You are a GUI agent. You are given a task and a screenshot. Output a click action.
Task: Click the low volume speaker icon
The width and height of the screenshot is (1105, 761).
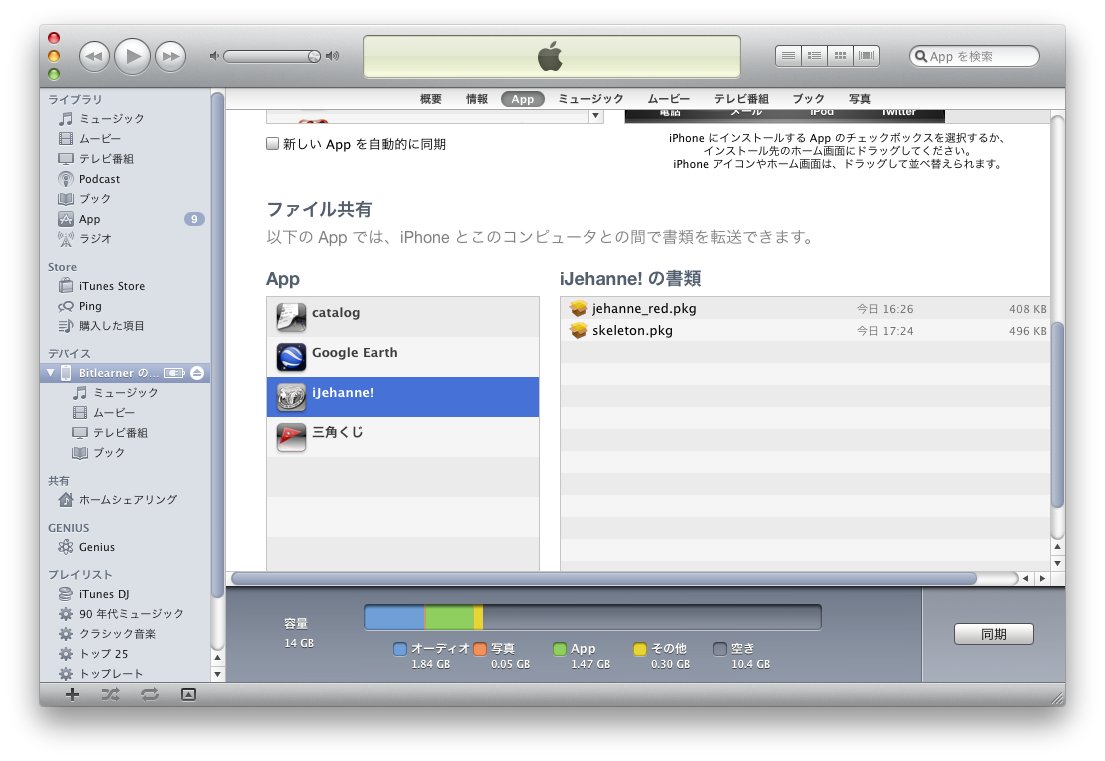pos(214,56)
